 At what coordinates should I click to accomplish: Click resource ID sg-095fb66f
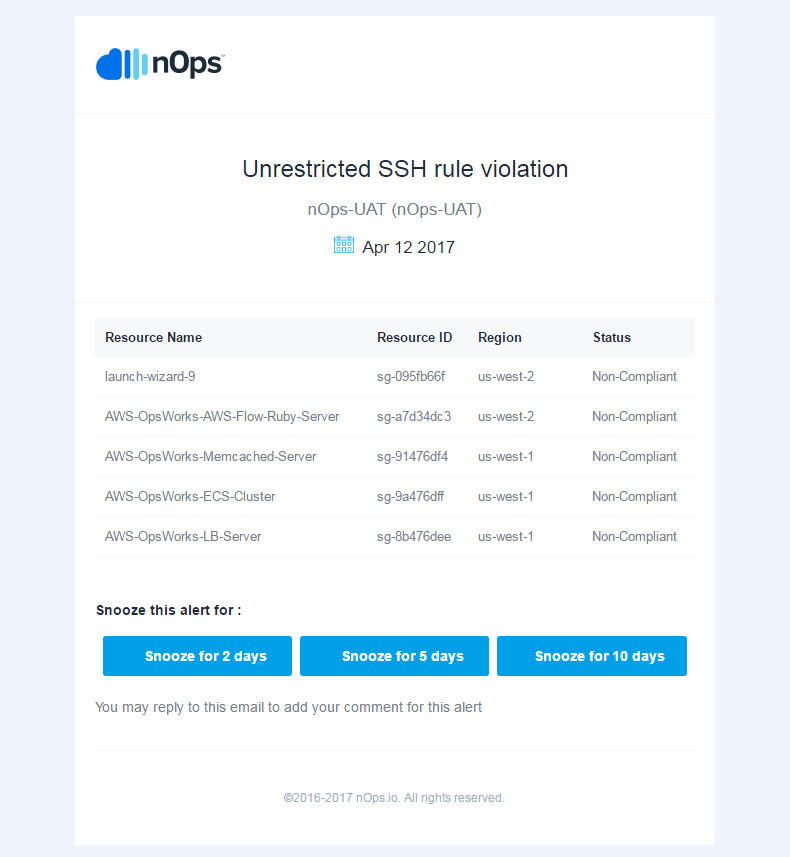tap(411, 377)
